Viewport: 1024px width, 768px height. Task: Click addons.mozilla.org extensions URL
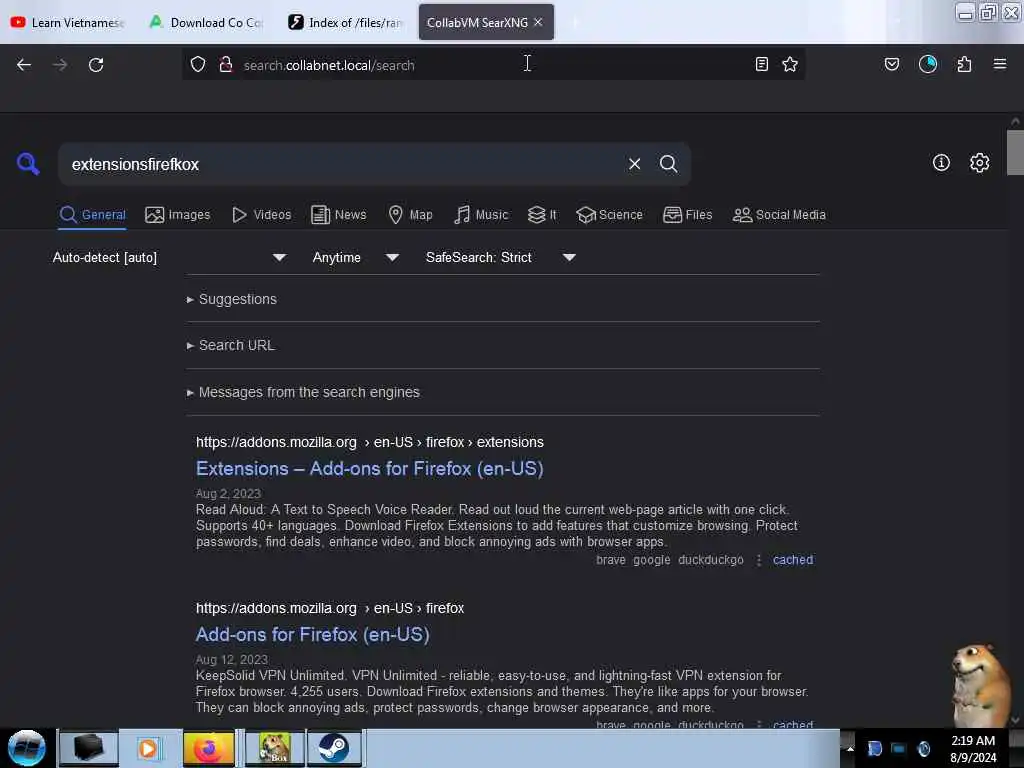click(370, 442)
